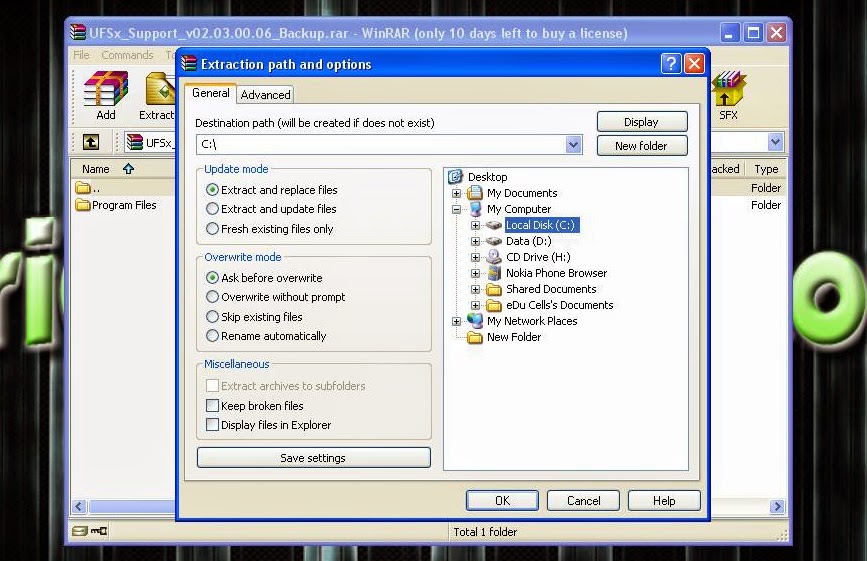
Task: Click the New folder button
Action: coord(642,146)
